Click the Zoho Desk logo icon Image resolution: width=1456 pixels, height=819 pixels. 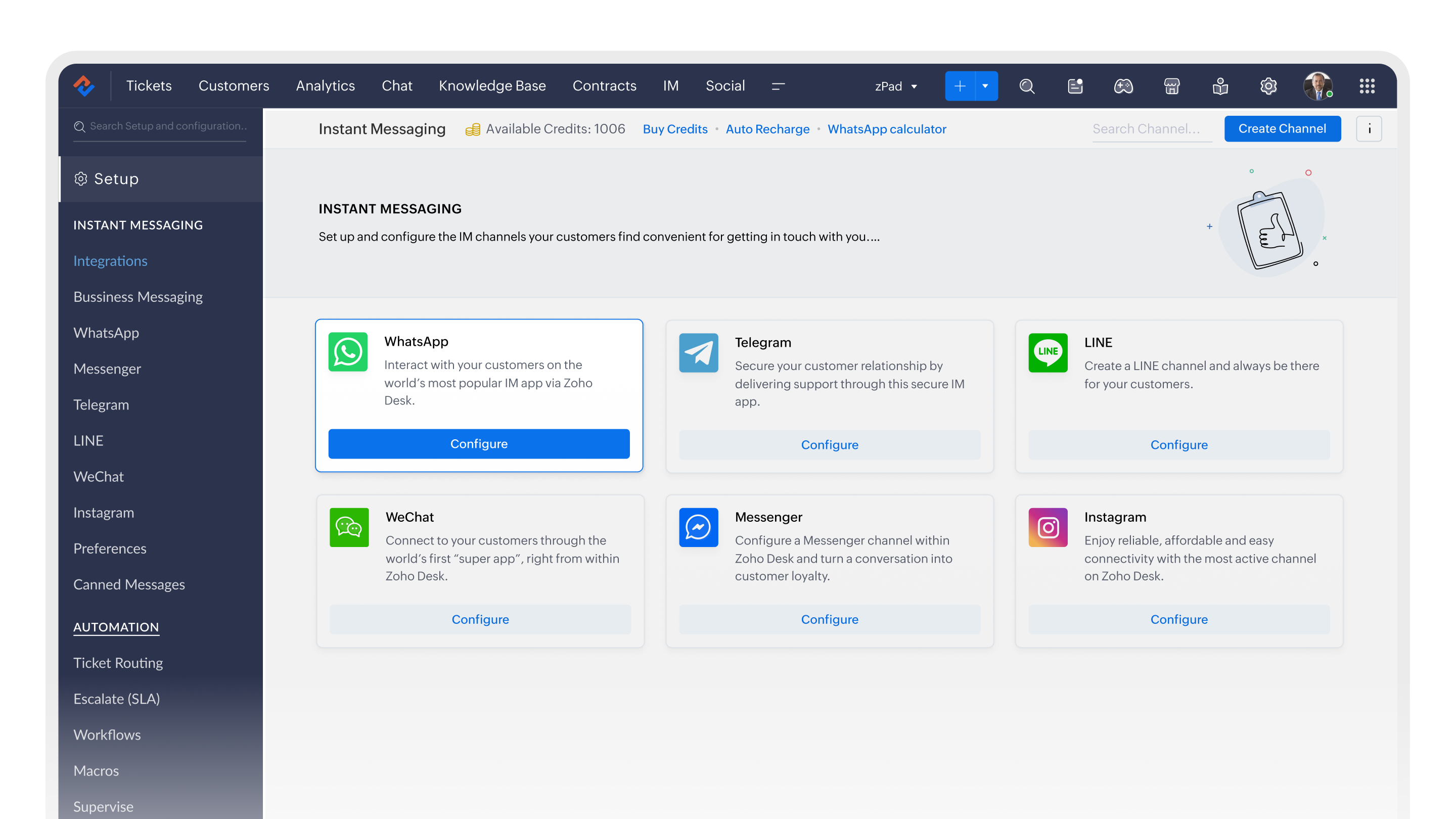pos(84,86)
